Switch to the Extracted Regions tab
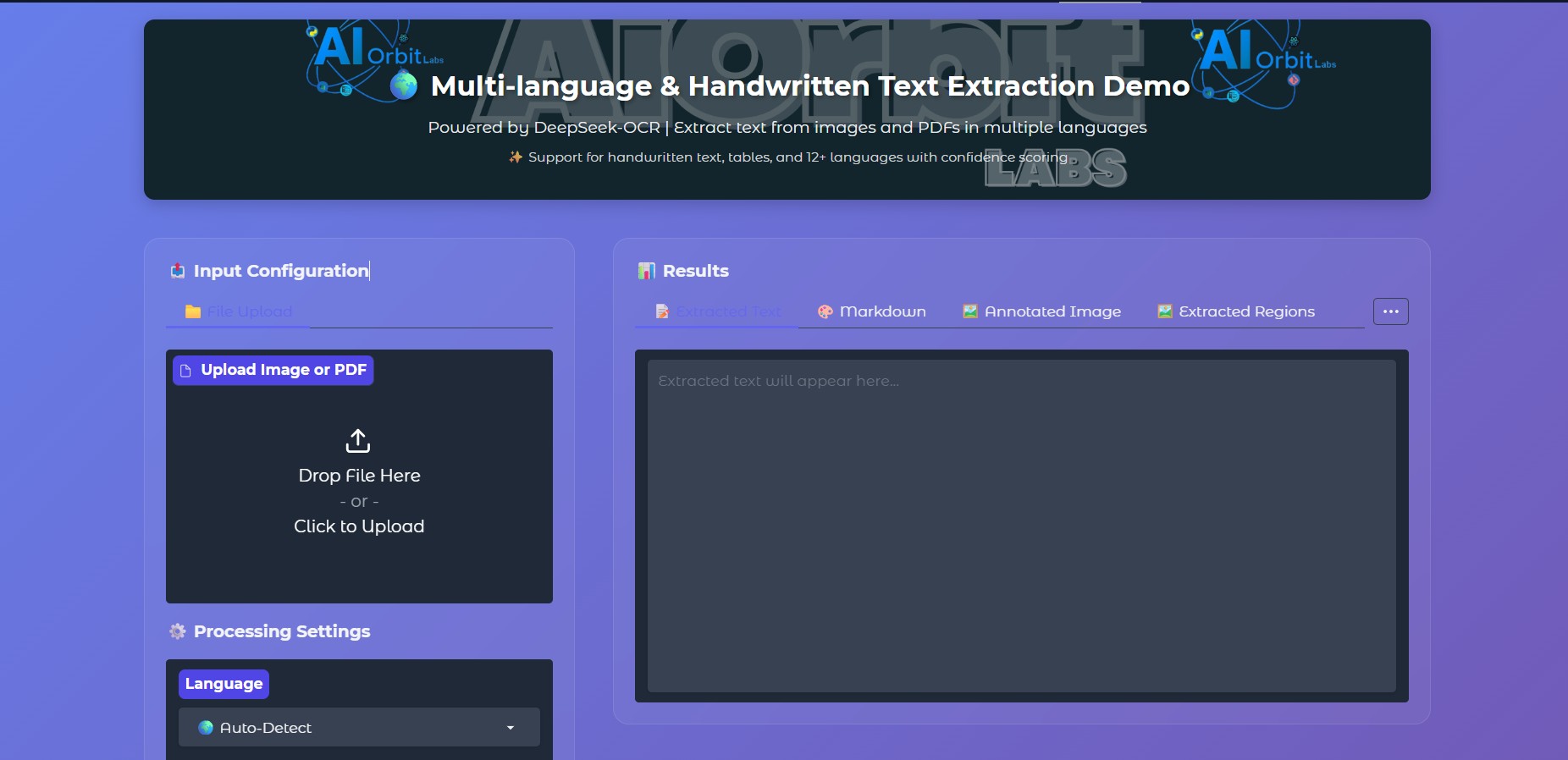1568x760 pixels. (1236, 311)
